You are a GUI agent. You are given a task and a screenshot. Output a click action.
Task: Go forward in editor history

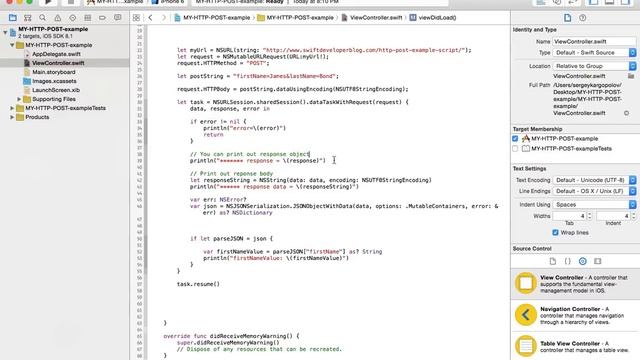point(164,18)
